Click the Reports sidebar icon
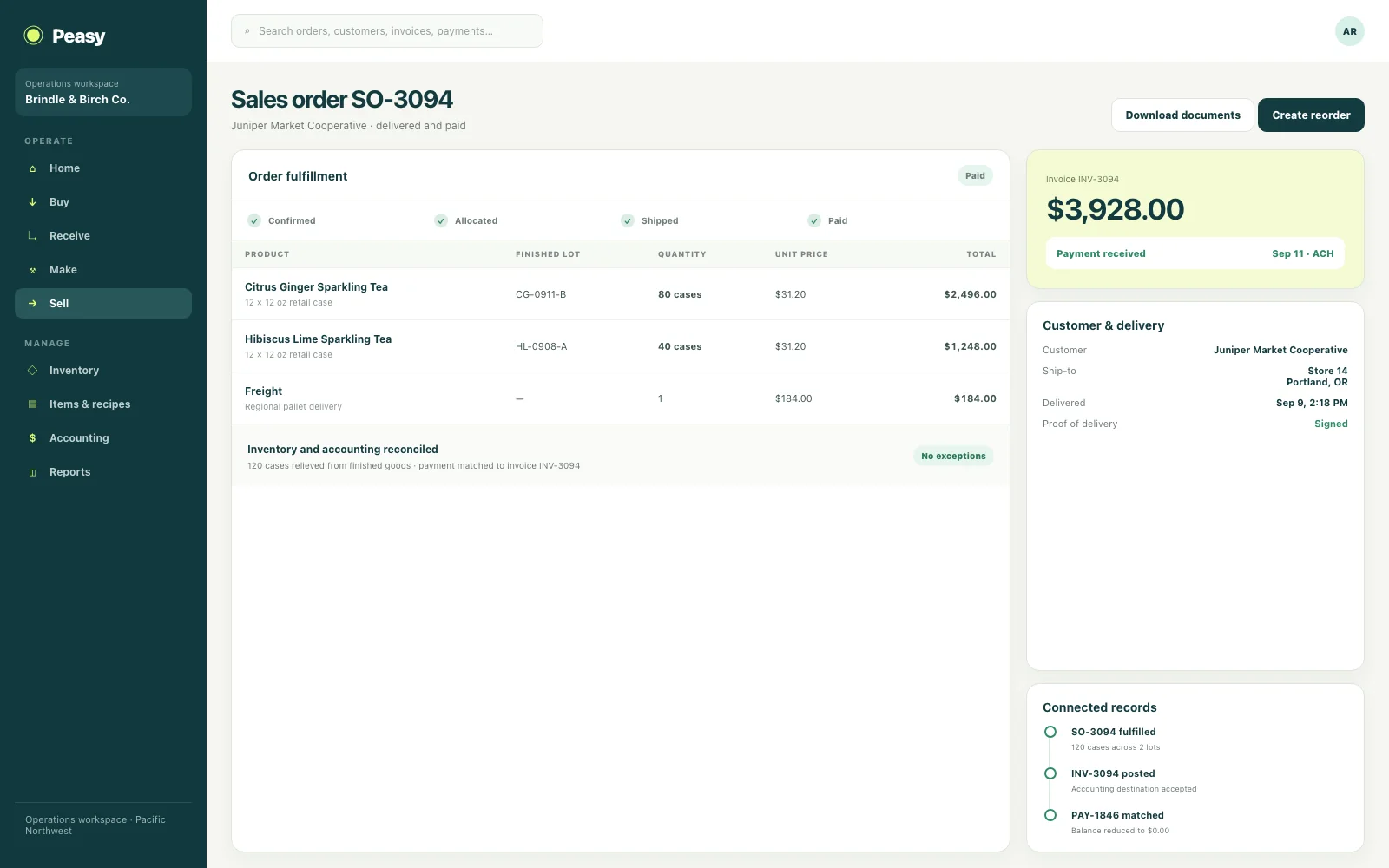The width and height of the screenshot is (1389, 868). (32, 472)
